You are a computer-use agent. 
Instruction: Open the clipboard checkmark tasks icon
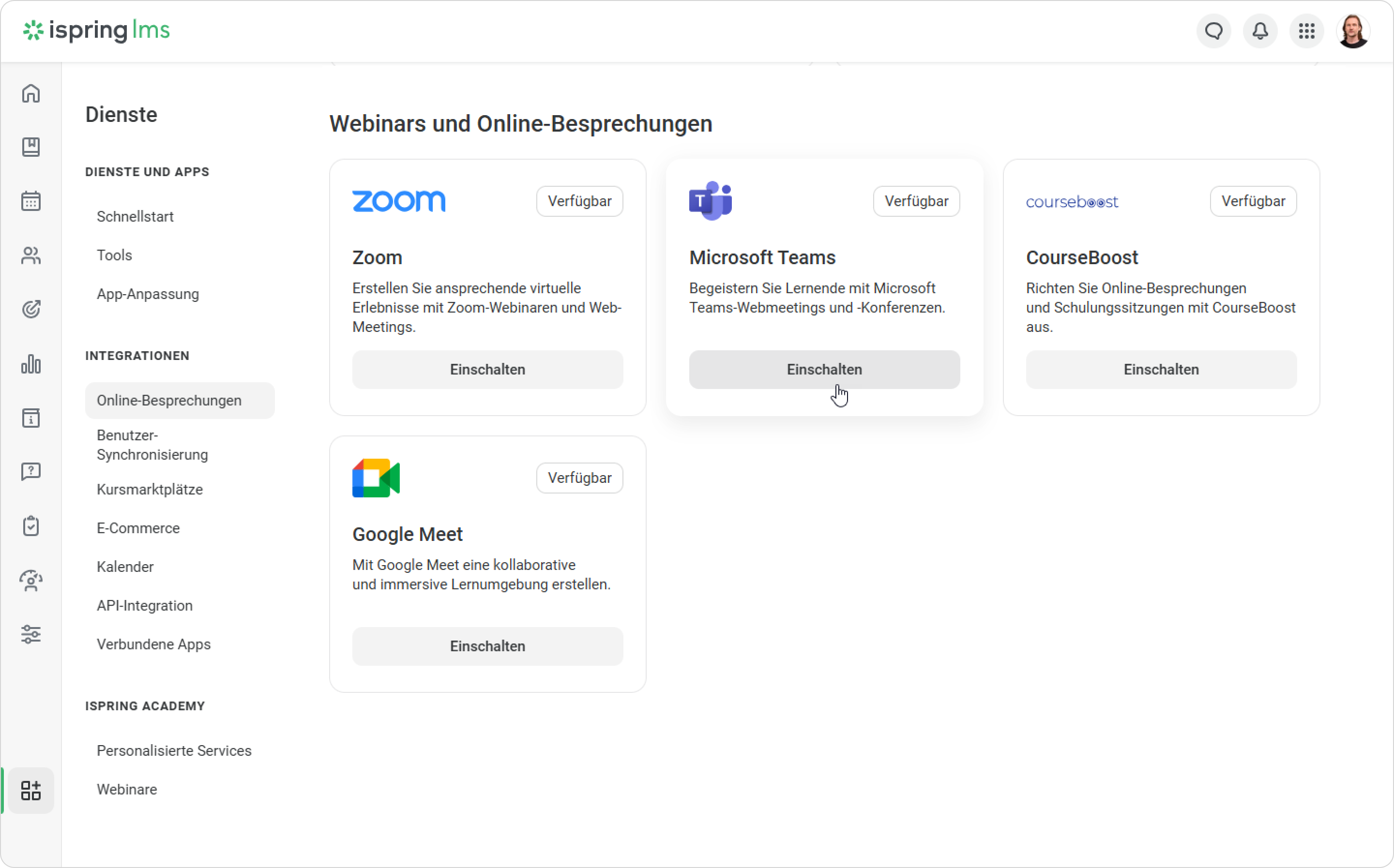31,526
